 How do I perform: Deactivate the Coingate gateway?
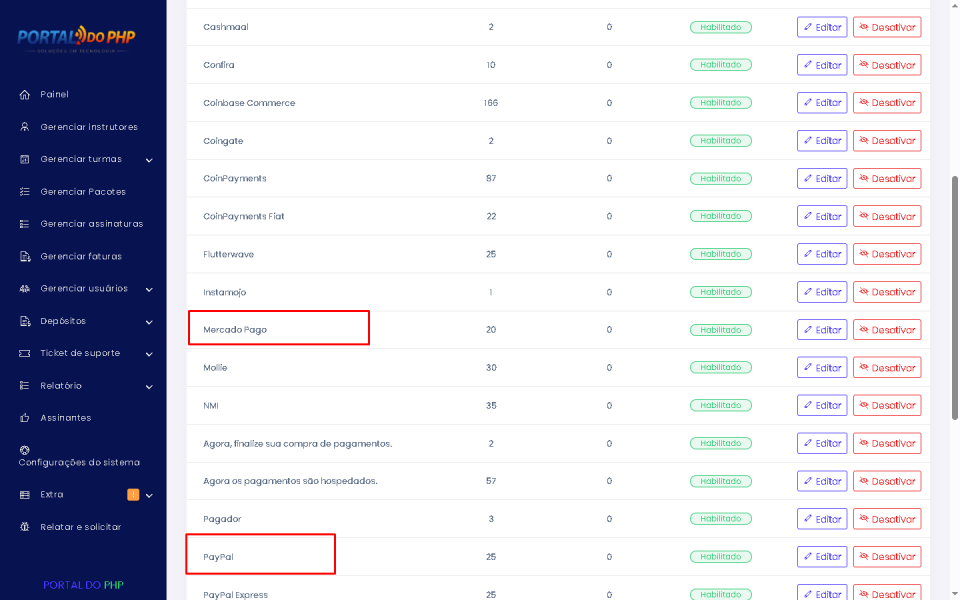(x=887, y=141)
